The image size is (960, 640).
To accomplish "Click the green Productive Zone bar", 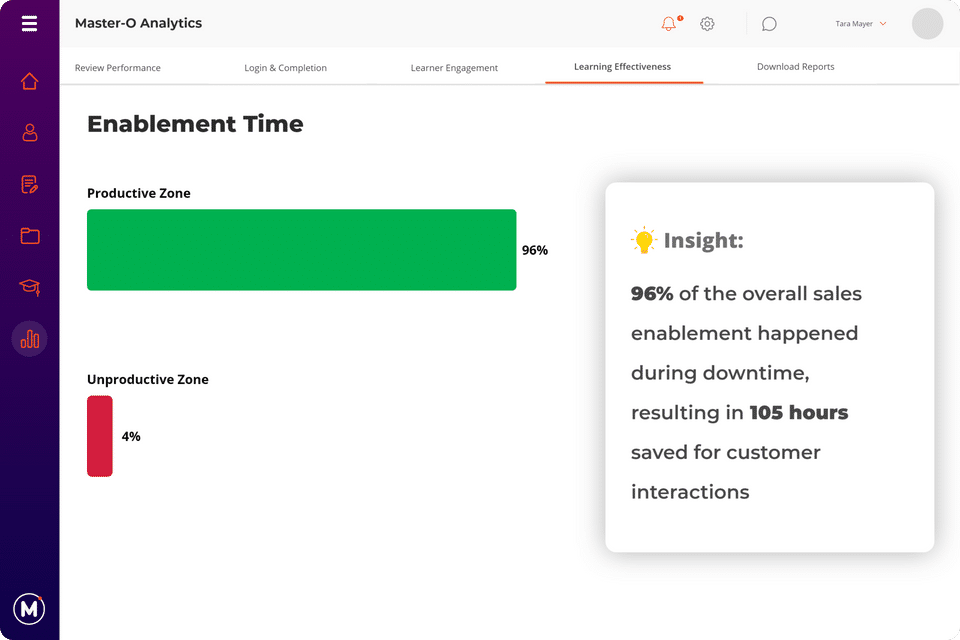I will (x=301, y=250).
